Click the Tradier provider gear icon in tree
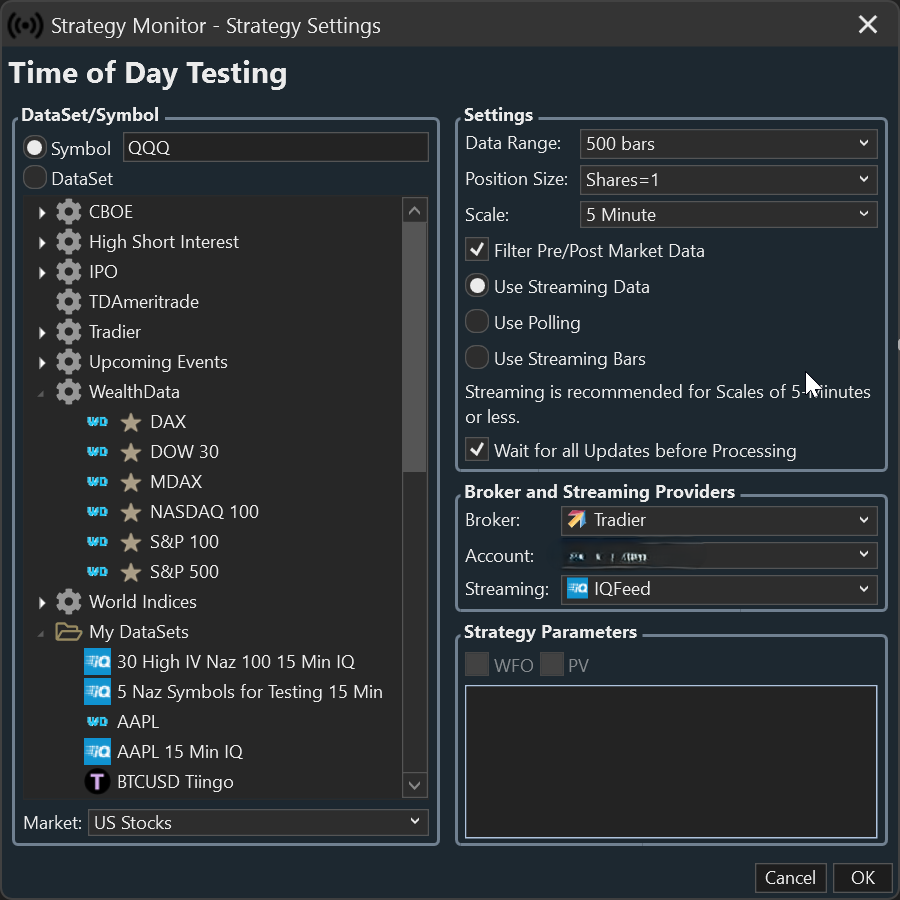The height and width of the screenshot is (900, 900). [x=69, y=332]
